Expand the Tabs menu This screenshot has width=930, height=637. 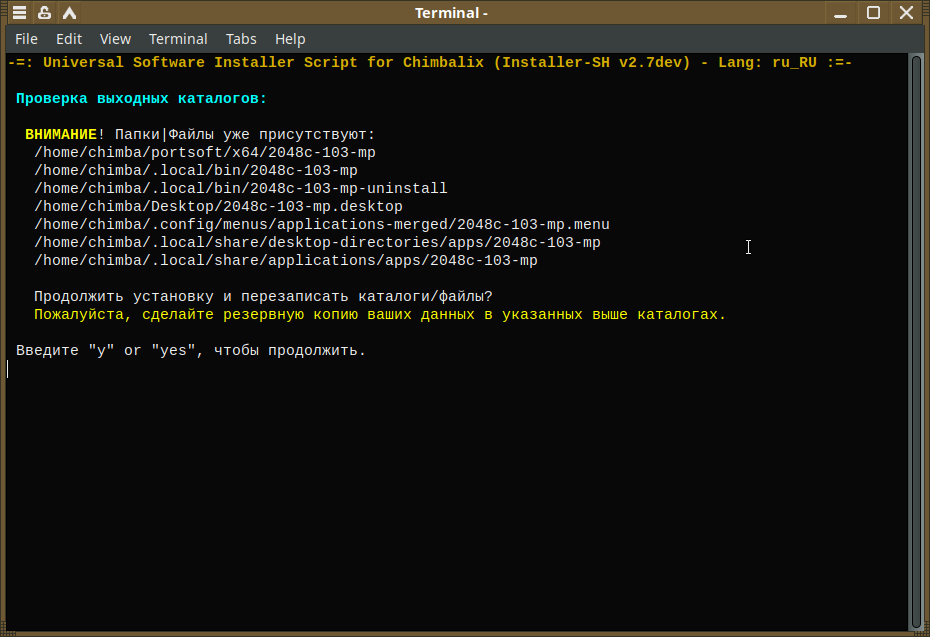click(241, 39)
